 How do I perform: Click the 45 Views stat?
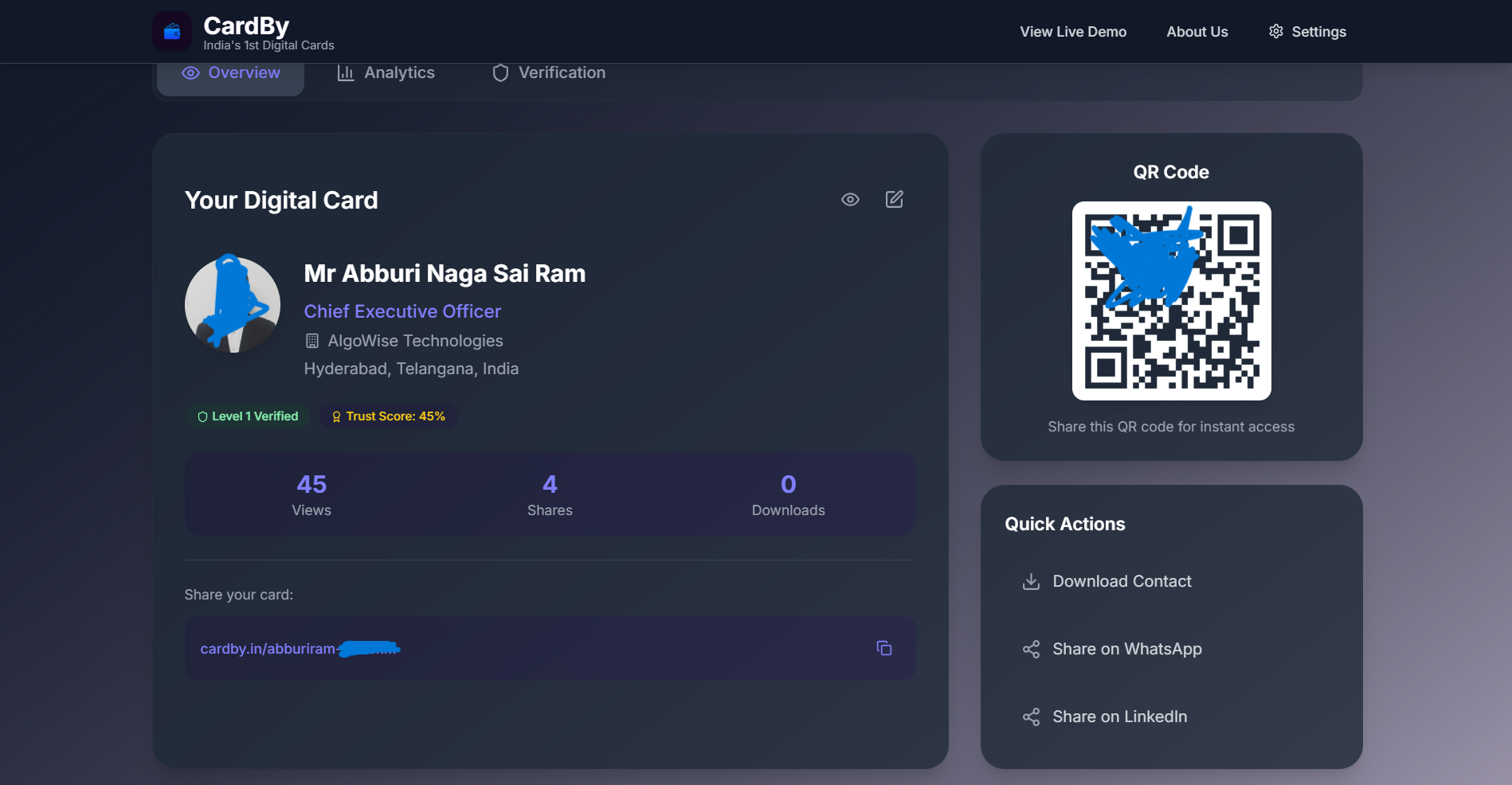pyautogui.click(x=311, y=494)
